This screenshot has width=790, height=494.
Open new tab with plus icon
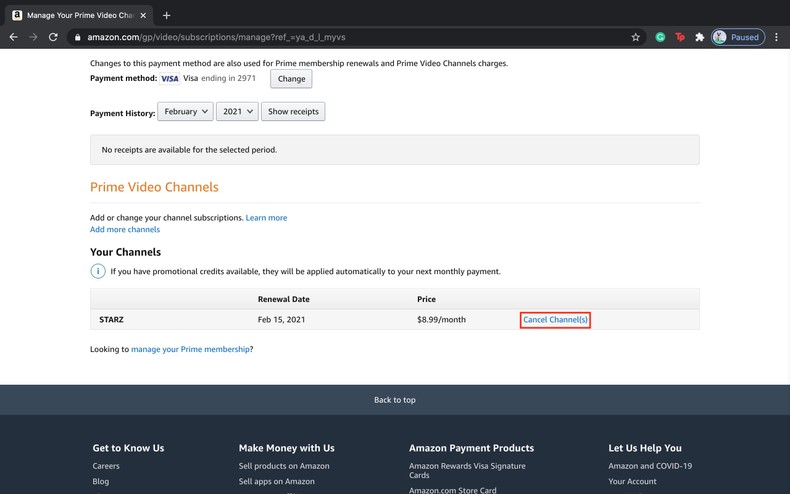[x=166, y=15]
